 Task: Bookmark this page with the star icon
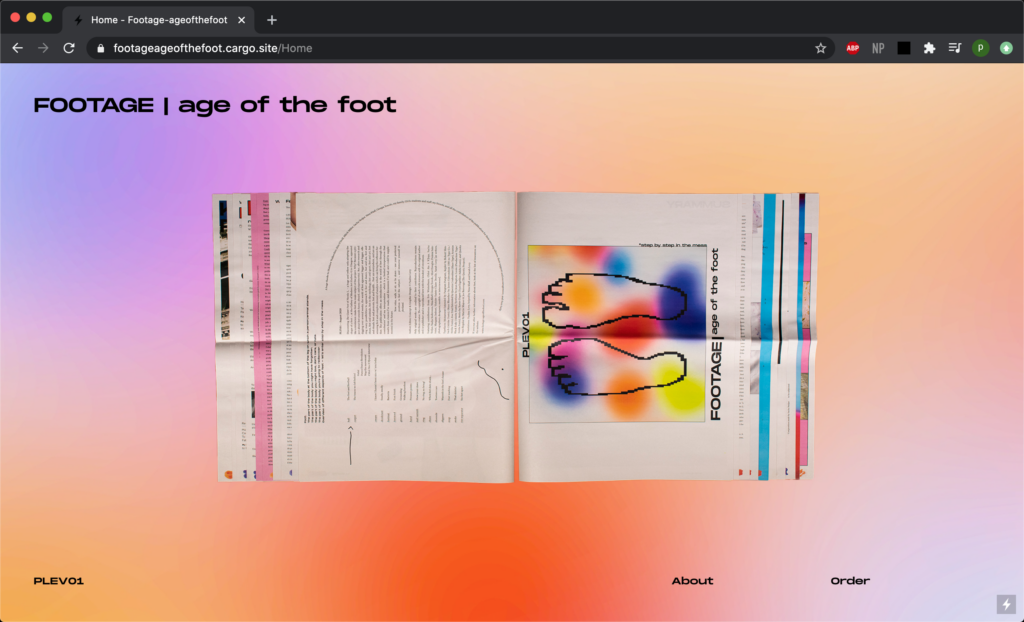820,48
